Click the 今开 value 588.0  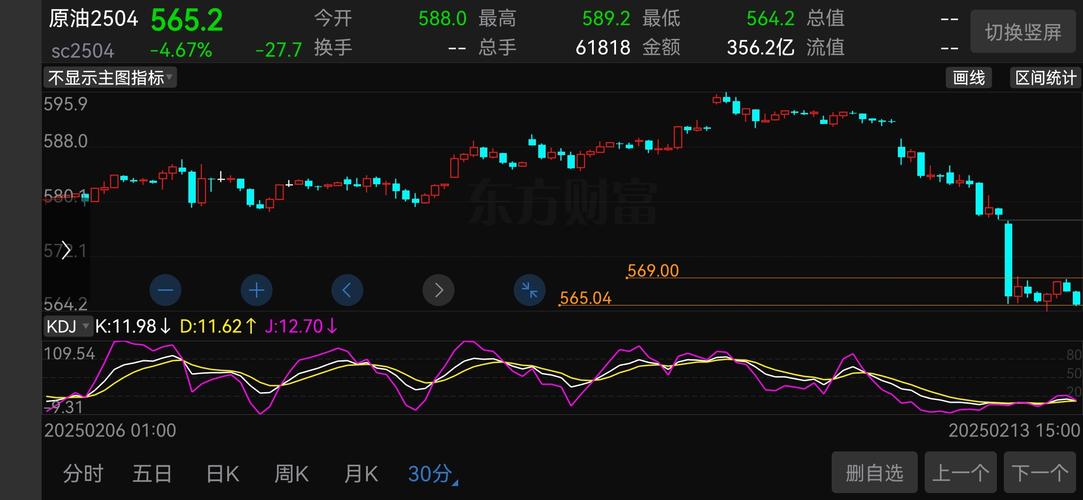tap(443, 19)
